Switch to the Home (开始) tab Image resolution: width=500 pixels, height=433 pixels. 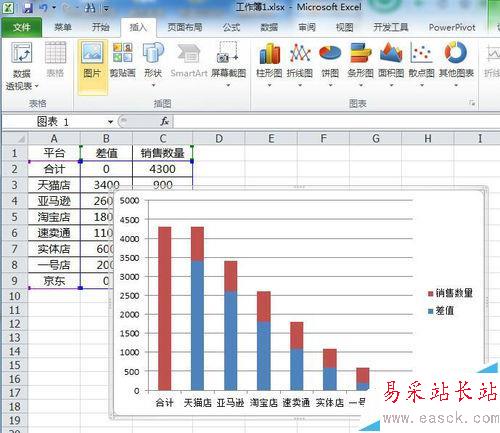click(x=101, y=27)
